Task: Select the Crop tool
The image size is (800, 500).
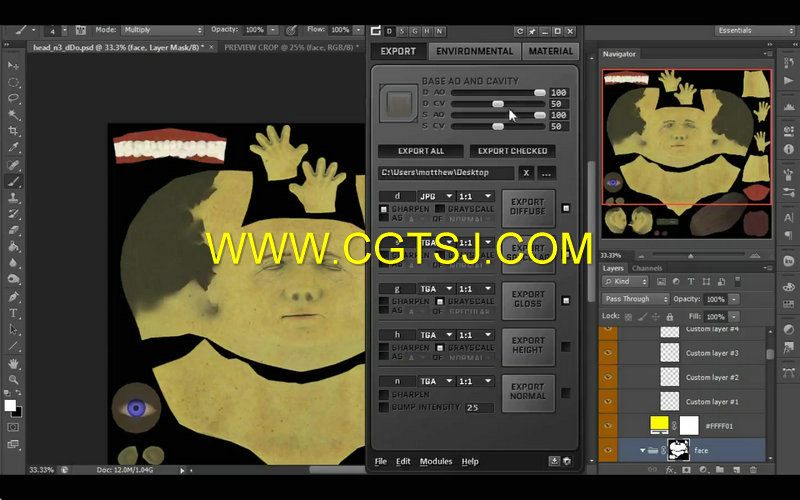Action: tap(13, 131)
